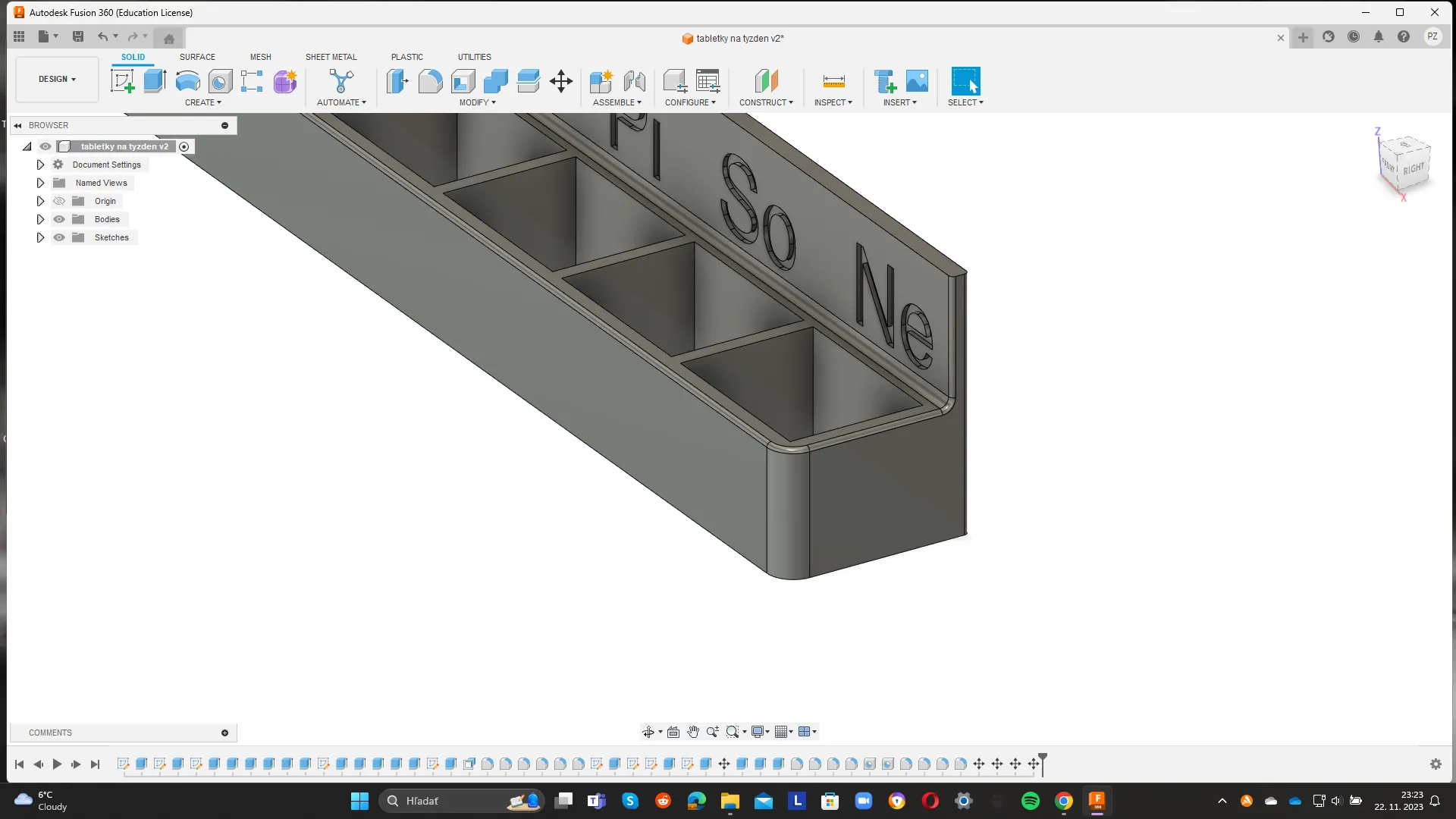The image size is (1456, 819).
Task: Select the Shell tool
Action: [463, 81]
